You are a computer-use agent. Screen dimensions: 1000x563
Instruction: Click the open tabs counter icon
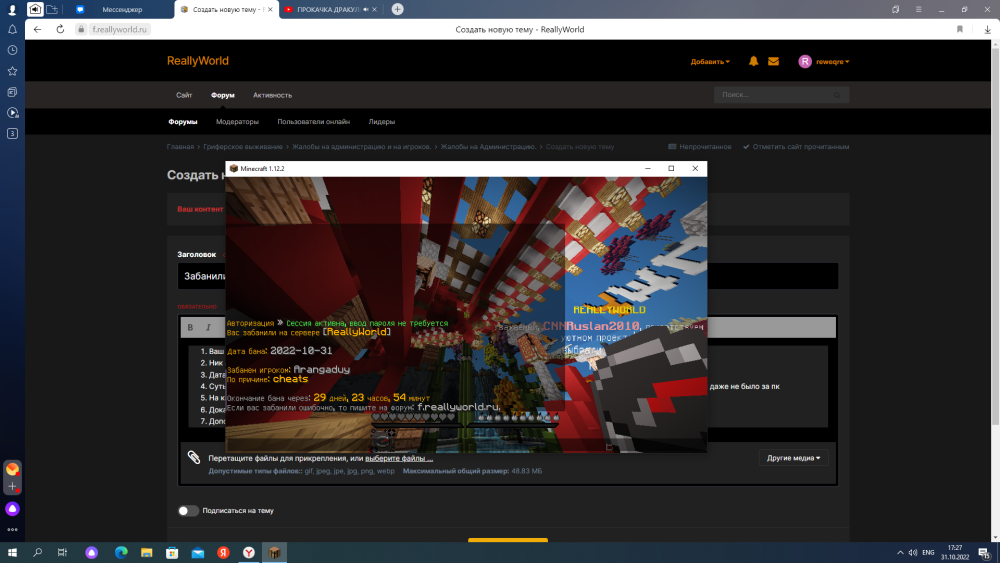tap(12, 133)
